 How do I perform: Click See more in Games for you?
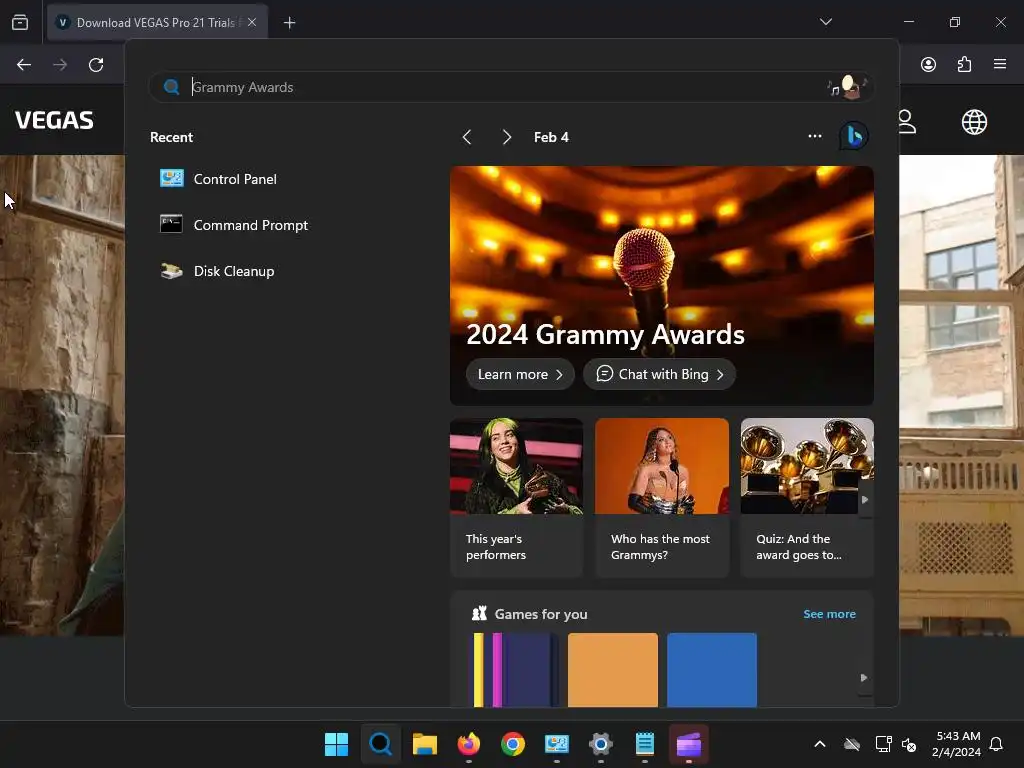[x=829, y=614]
